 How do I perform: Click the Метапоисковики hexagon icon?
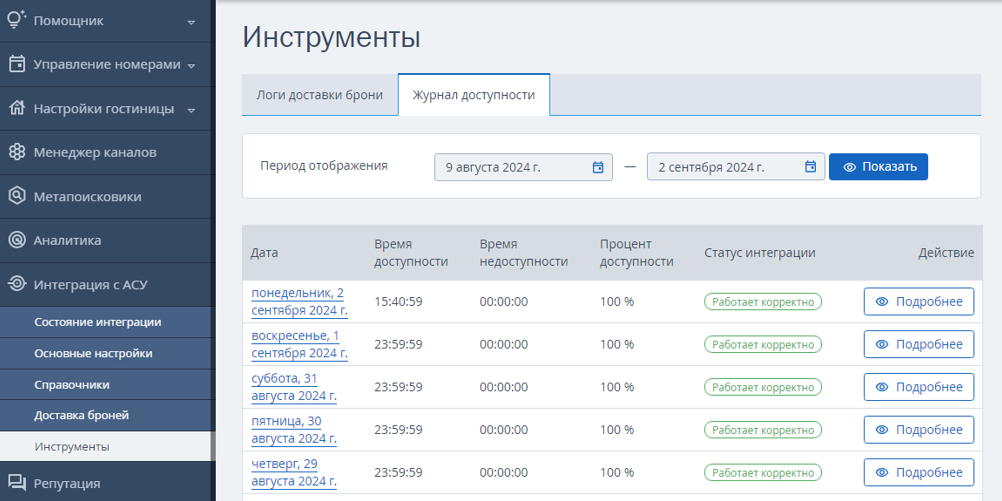tap(17, 196)
